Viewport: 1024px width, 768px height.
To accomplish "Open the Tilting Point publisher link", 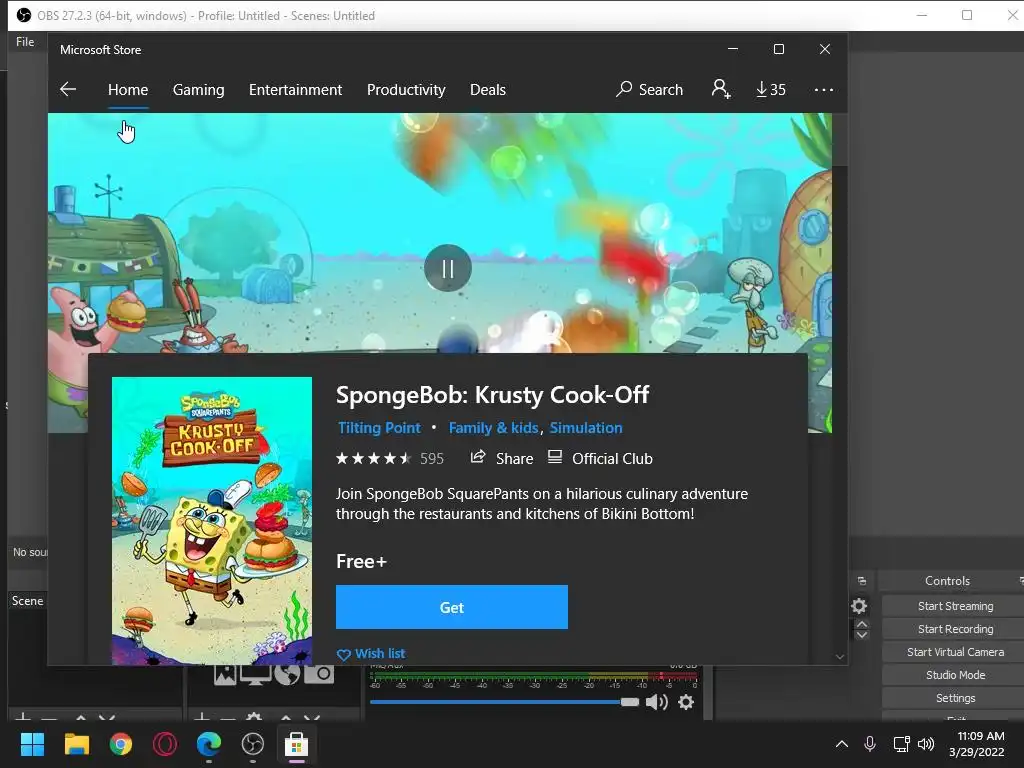I will click(379, 428).
